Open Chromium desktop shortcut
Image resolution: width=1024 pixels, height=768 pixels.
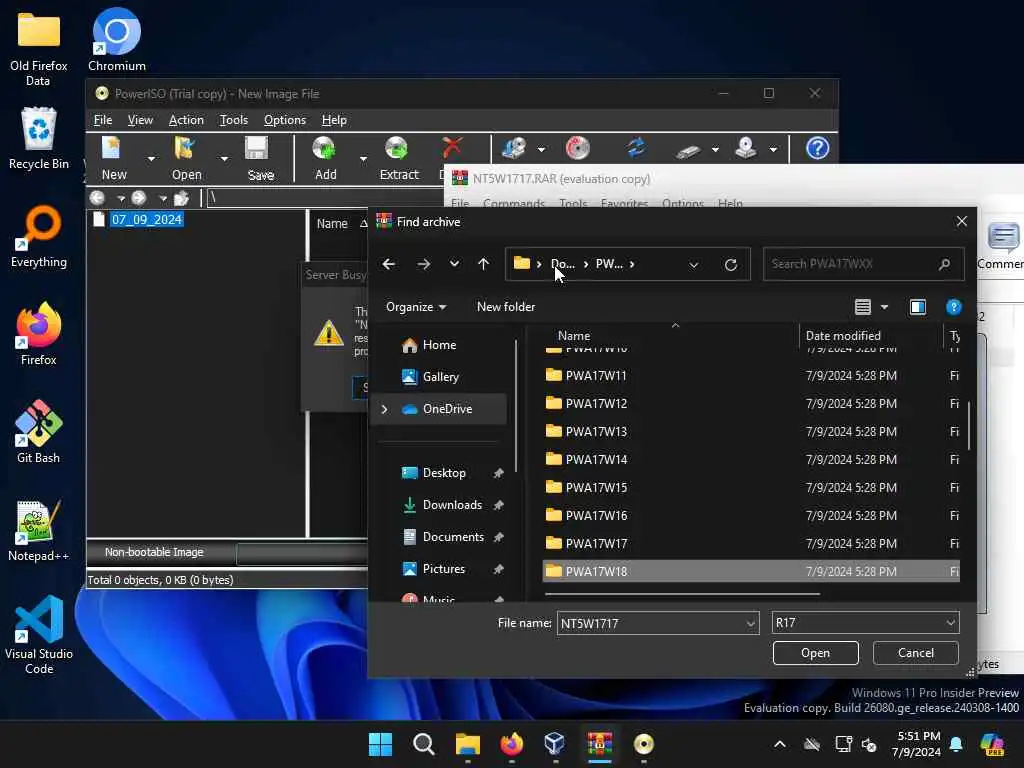tap(117, 39)
